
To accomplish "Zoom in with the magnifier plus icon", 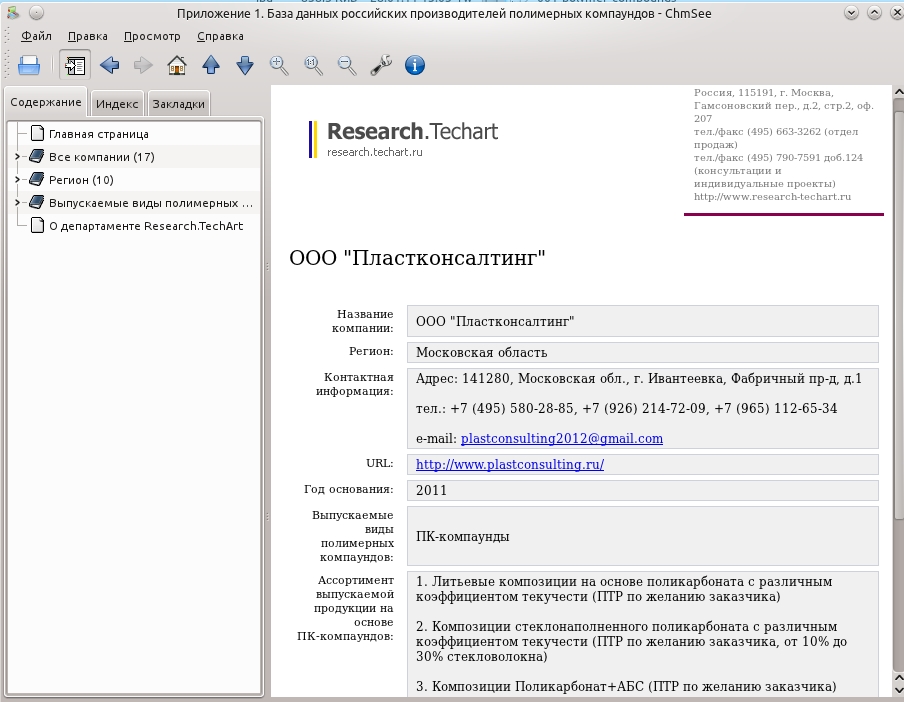I will coord(279,65).
